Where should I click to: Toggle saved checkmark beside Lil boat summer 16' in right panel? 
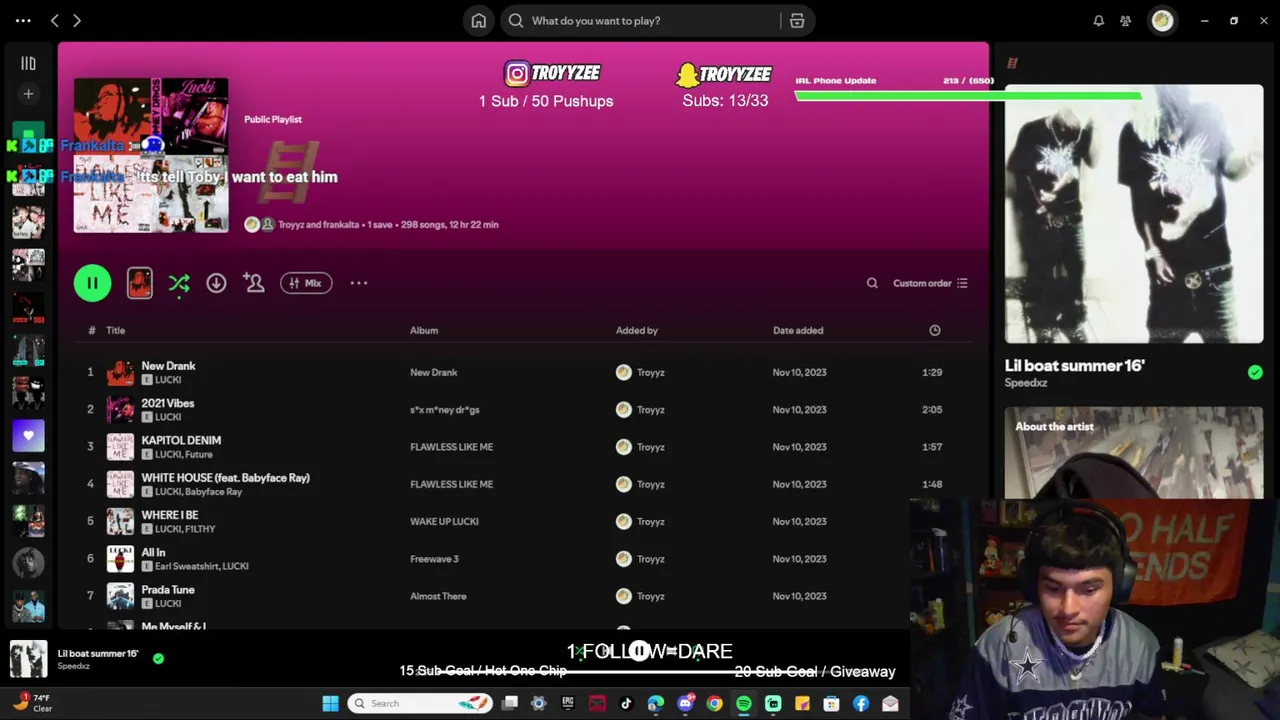(1255, 372)
